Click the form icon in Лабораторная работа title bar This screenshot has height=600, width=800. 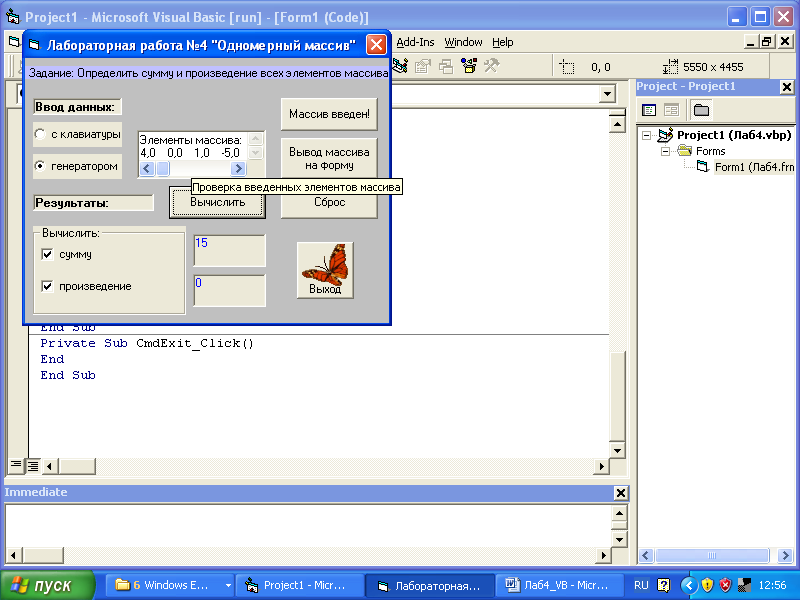tap(35, 45)
